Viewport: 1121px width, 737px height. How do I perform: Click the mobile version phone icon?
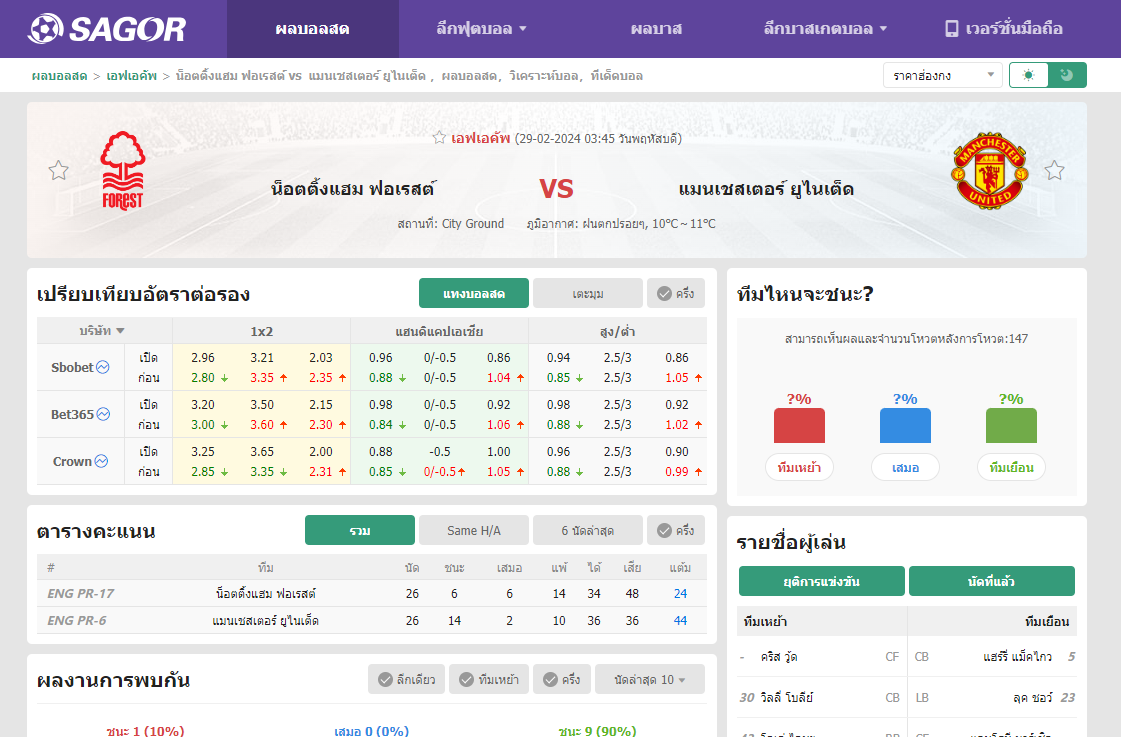[x=952, y=29]
